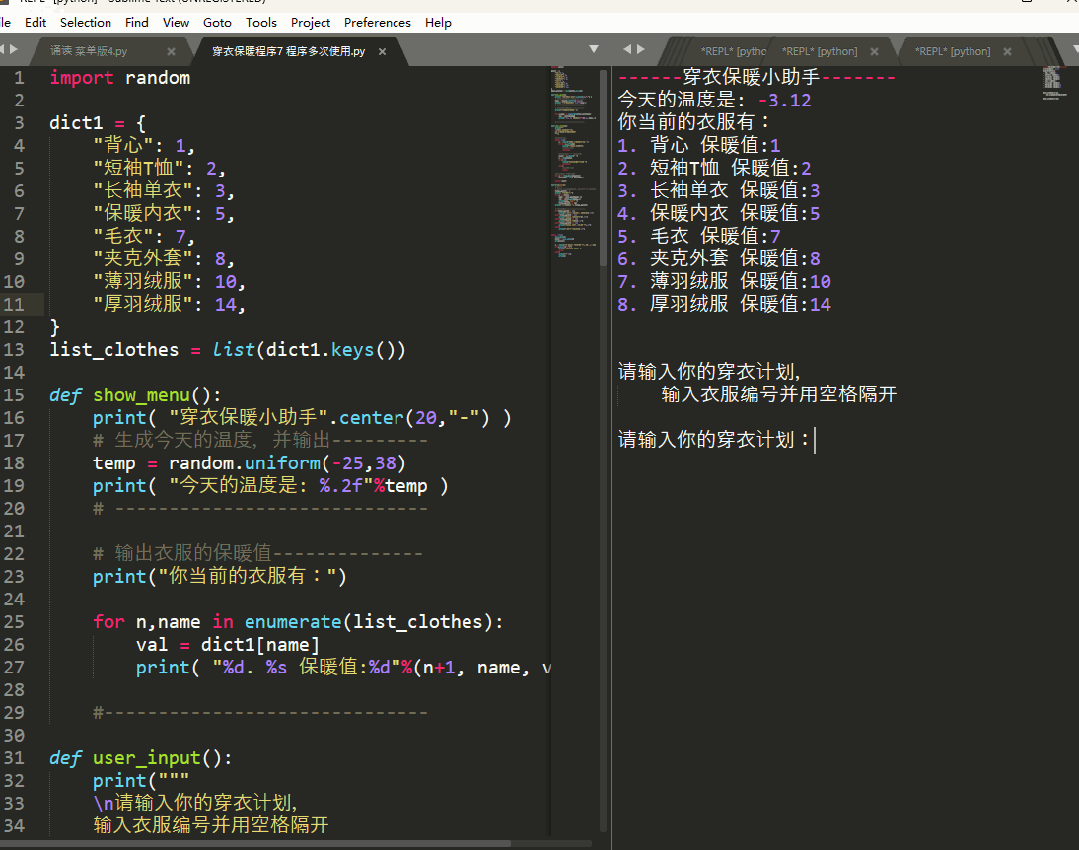
Task: Click the print("你当前的衣服有：") line
Action: (x=220, y=576)
